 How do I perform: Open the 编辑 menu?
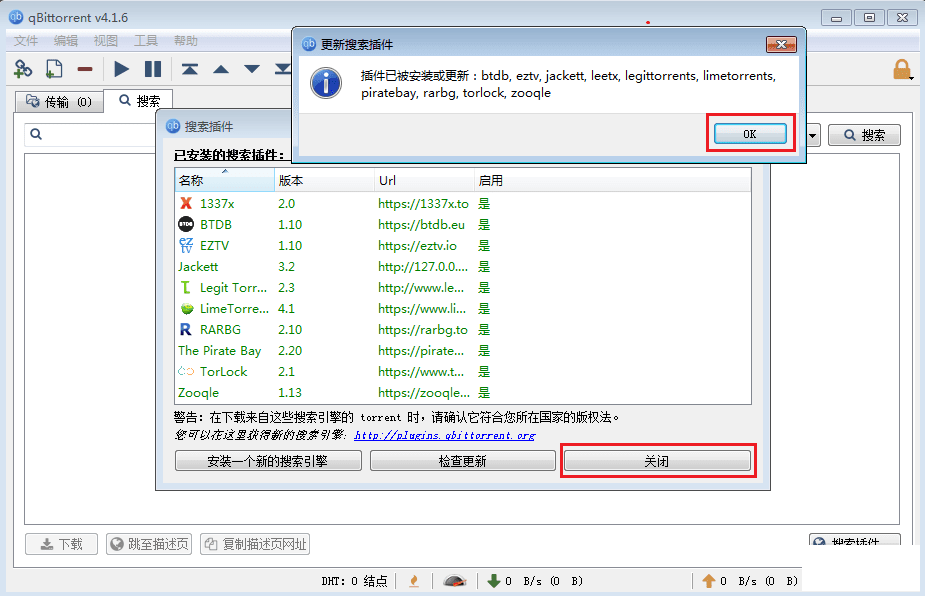(x=65, y=41)
